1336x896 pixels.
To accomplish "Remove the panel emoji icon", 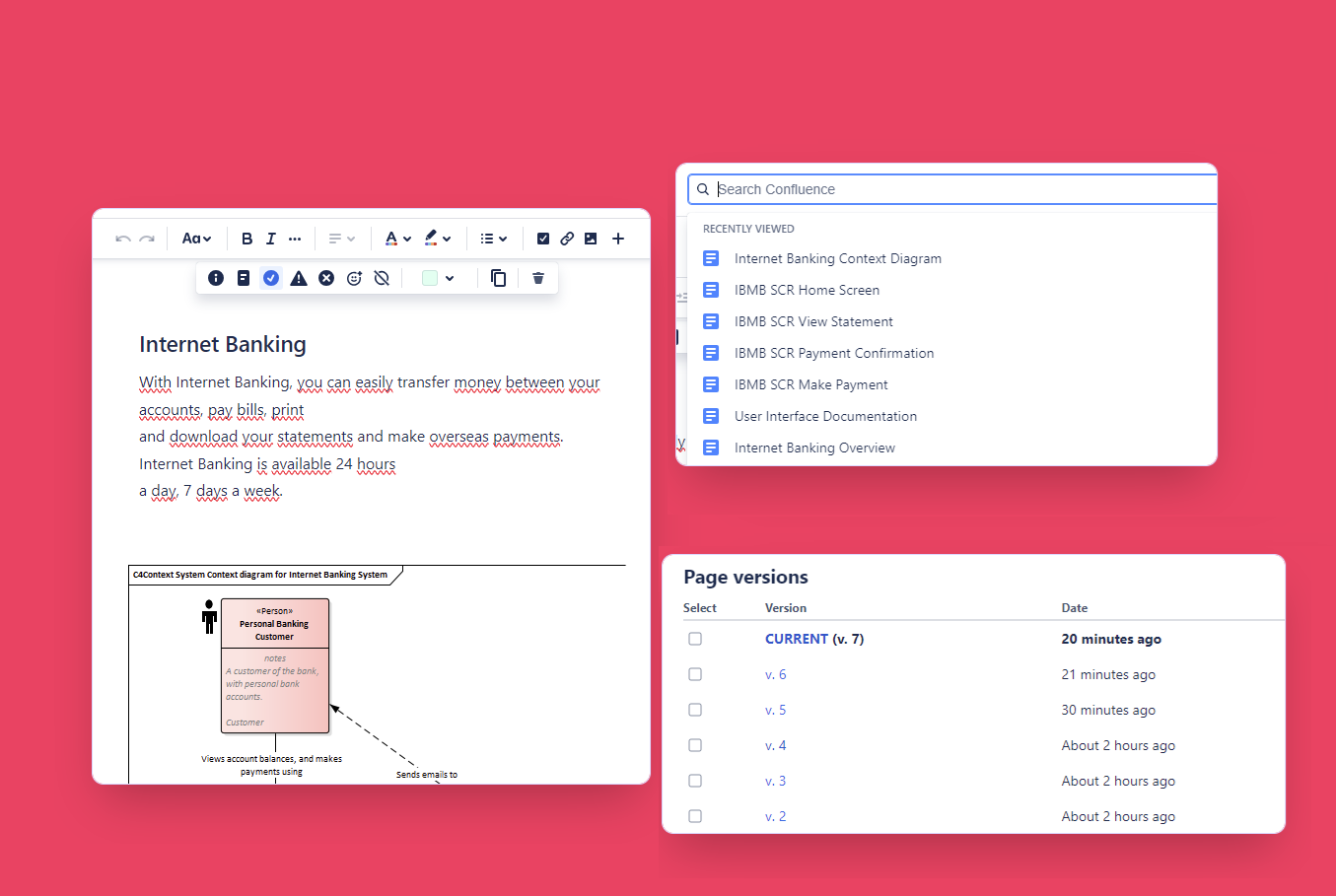I will pos(382,278).
